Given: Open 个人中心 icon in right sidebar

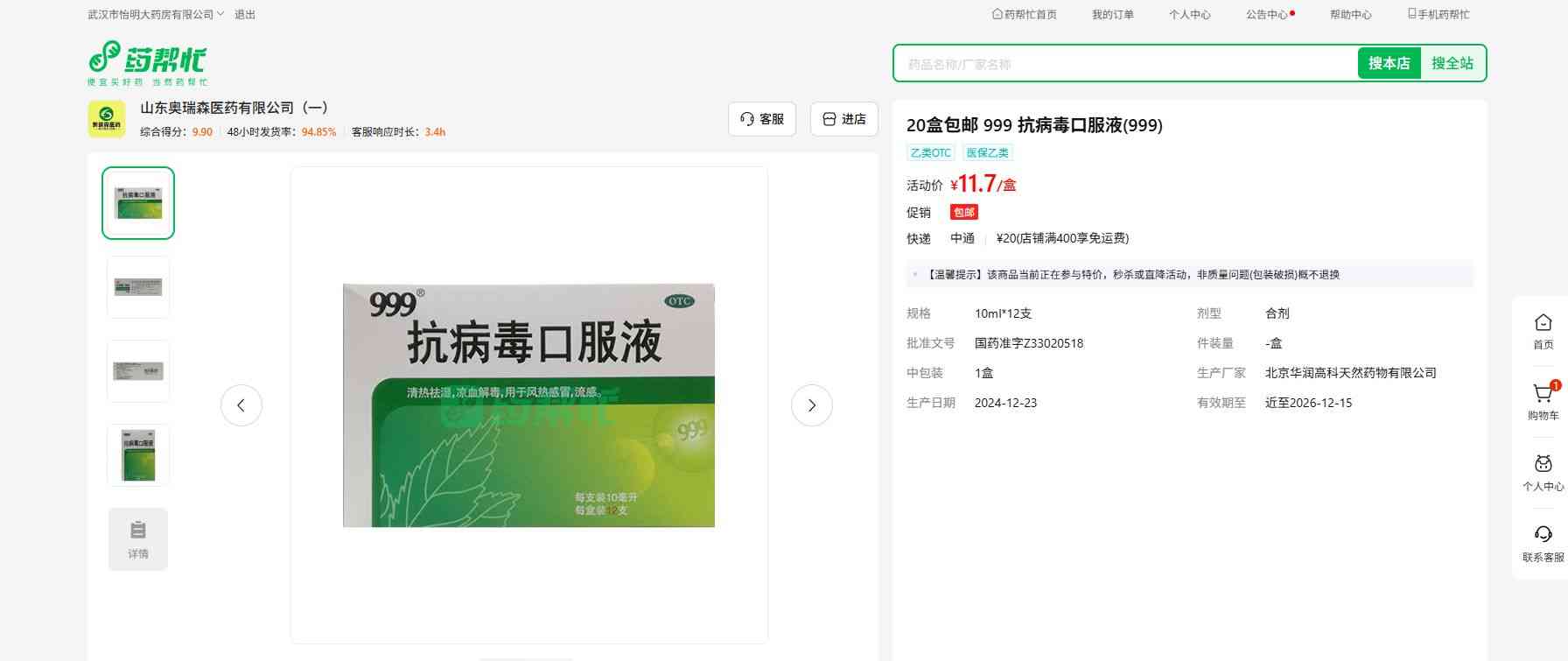Looking at the screenshot, I should pos(1543,466).
